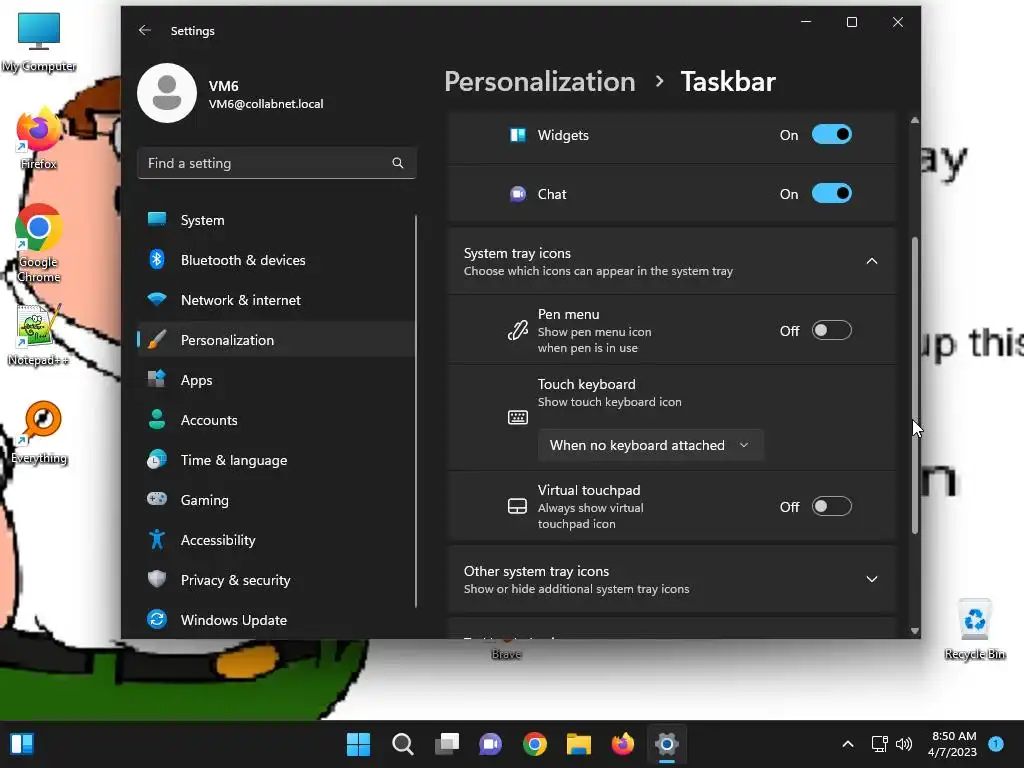Viewport: 1024px width, 768px height.
Task: Click the scrollbar down arrow
Action: (x=915, y=631)
